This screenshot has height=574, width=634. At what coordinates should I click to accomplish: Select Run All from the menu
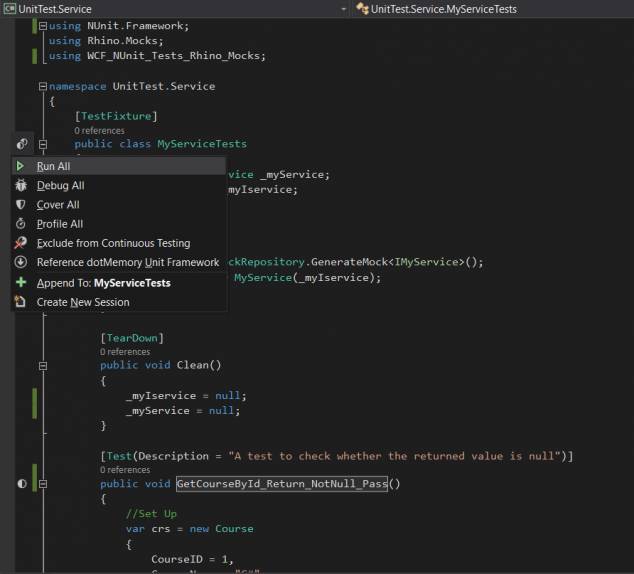point(118,166)
